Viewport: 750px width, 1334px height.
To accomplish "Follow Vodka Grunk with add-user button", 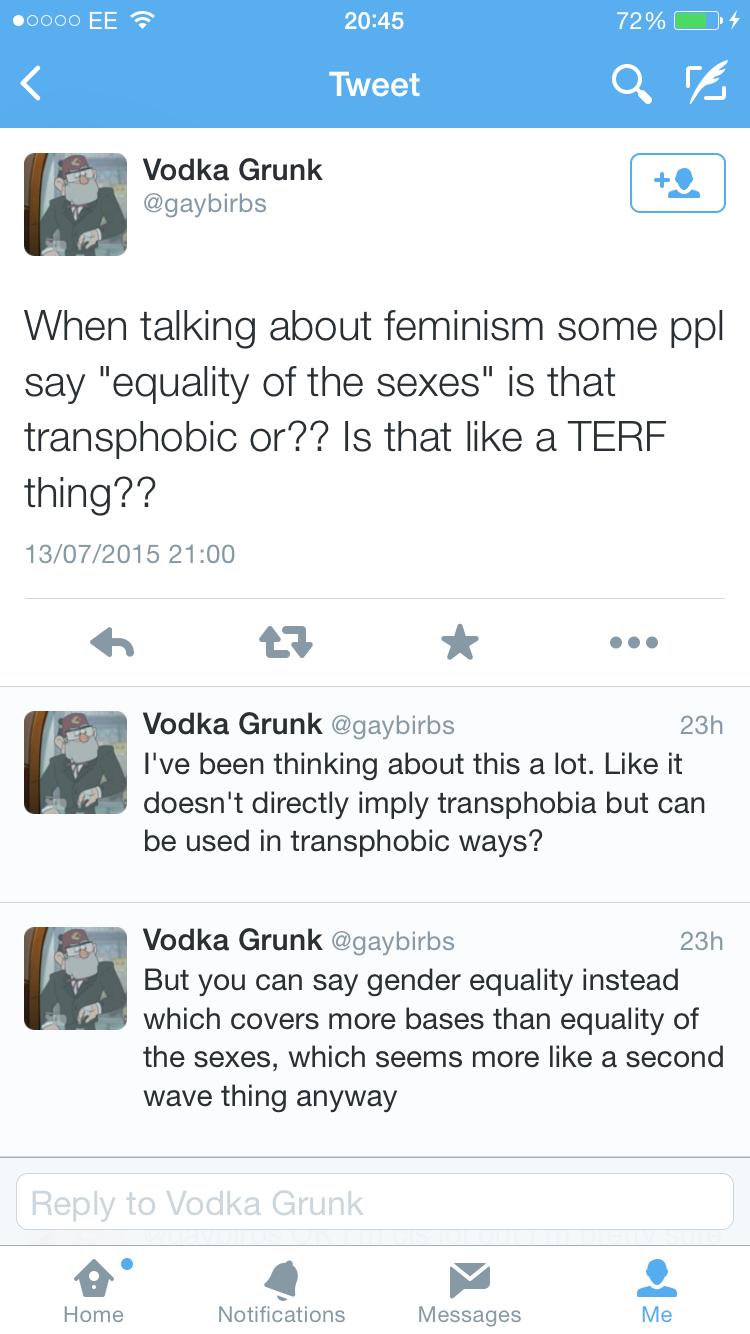I will point(677,183).
